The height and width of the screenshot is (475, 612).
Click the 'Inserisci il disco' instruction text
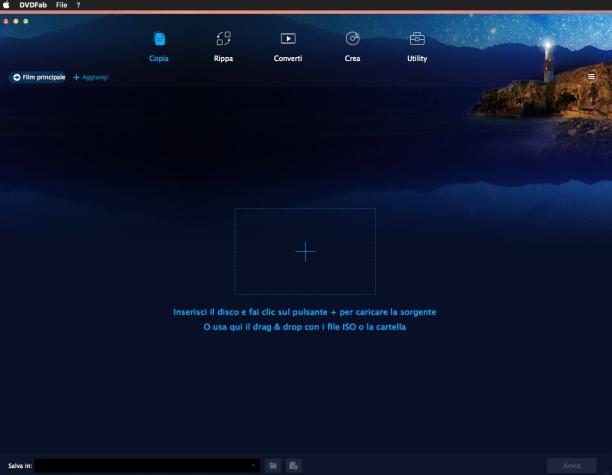(x=304, y=312)
